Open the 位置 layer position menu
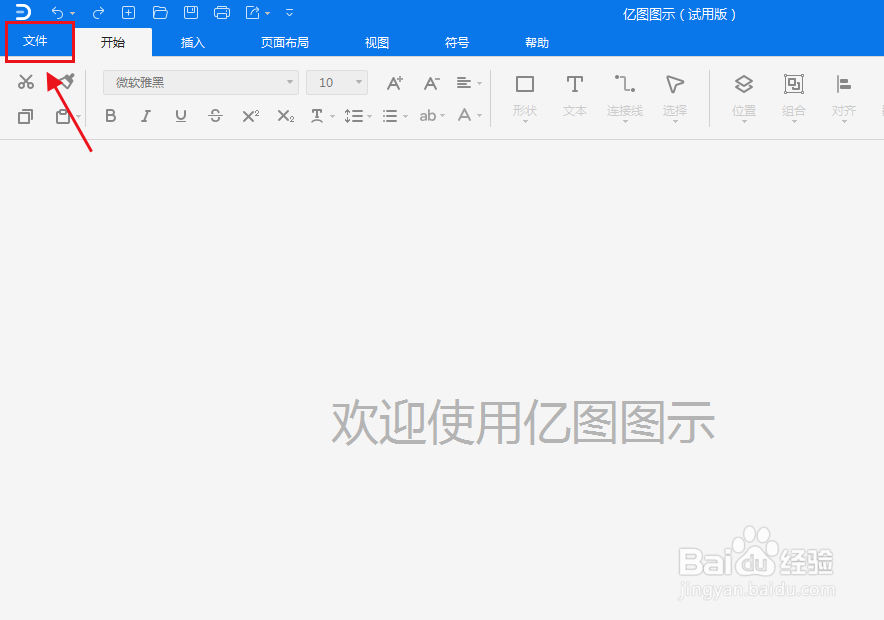The image size is (884, 620). coord(744,99)
